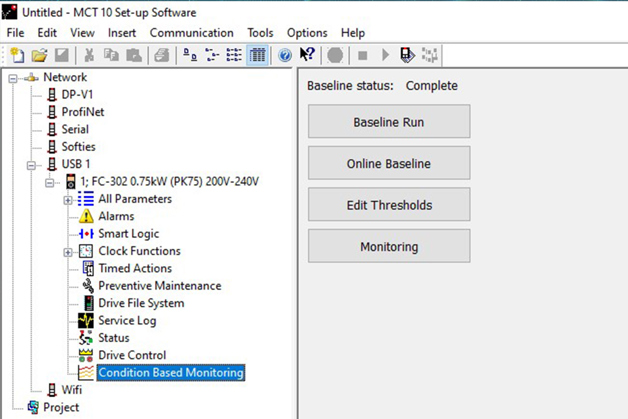Viewport: 628px width, 419px height.
Task: Open Smart Logic in tree
Action: pyautogui.click(x=129, y=234)
